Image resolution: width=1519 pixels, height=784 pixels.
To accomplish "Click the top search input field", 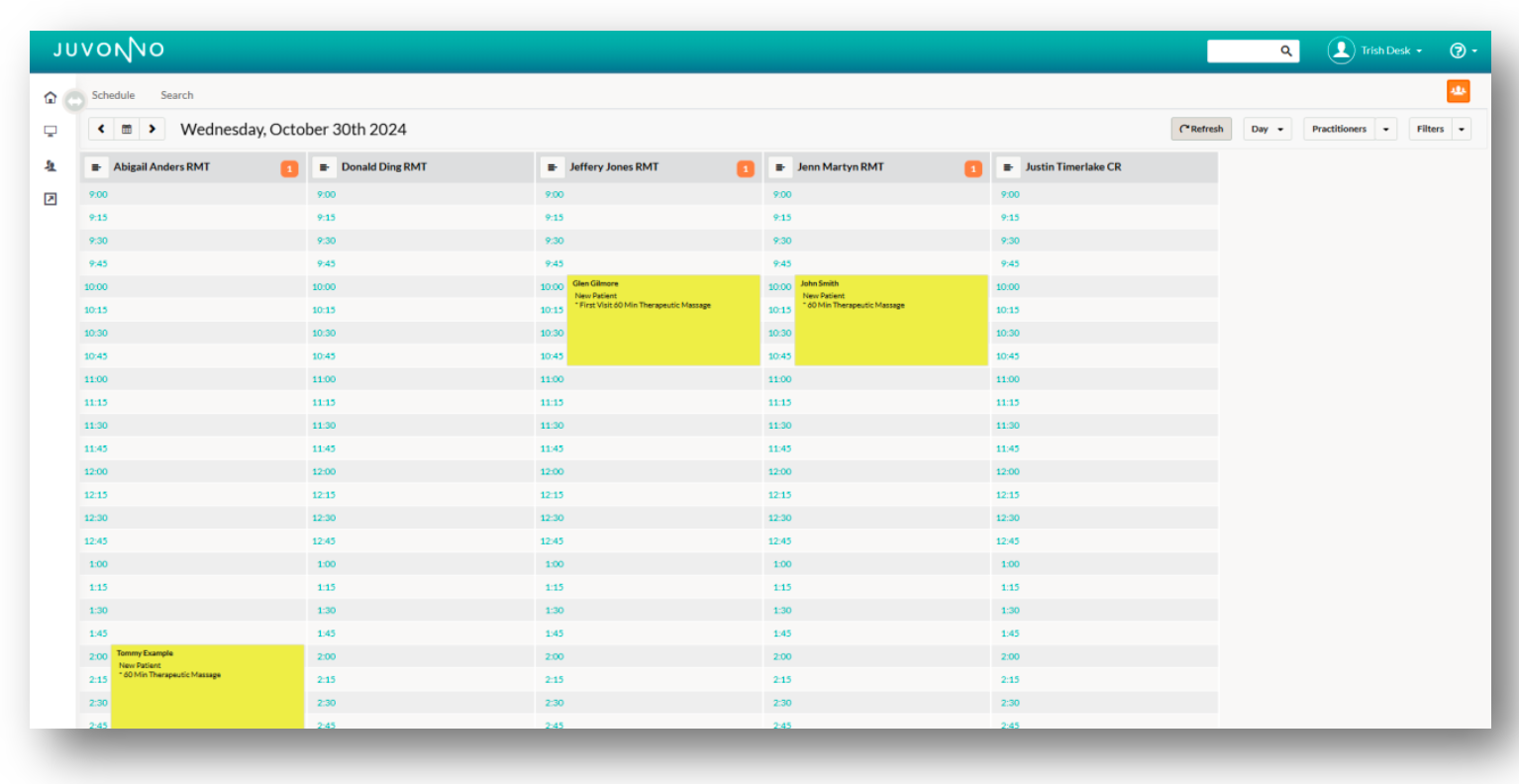I will click(x=1242, y=50).
